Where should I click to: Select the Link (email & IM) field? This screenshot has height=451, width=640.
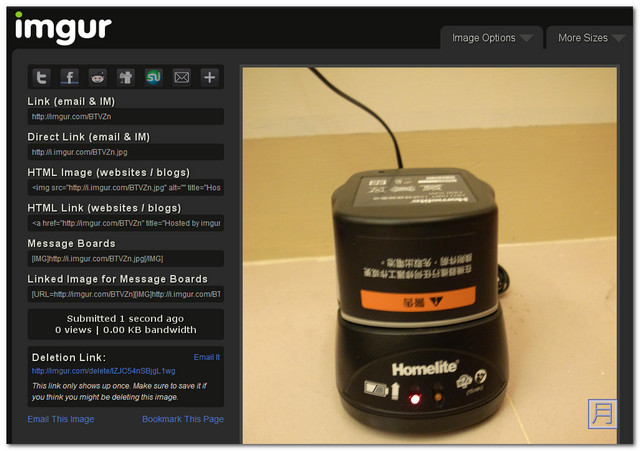click(x=125, y=117)
